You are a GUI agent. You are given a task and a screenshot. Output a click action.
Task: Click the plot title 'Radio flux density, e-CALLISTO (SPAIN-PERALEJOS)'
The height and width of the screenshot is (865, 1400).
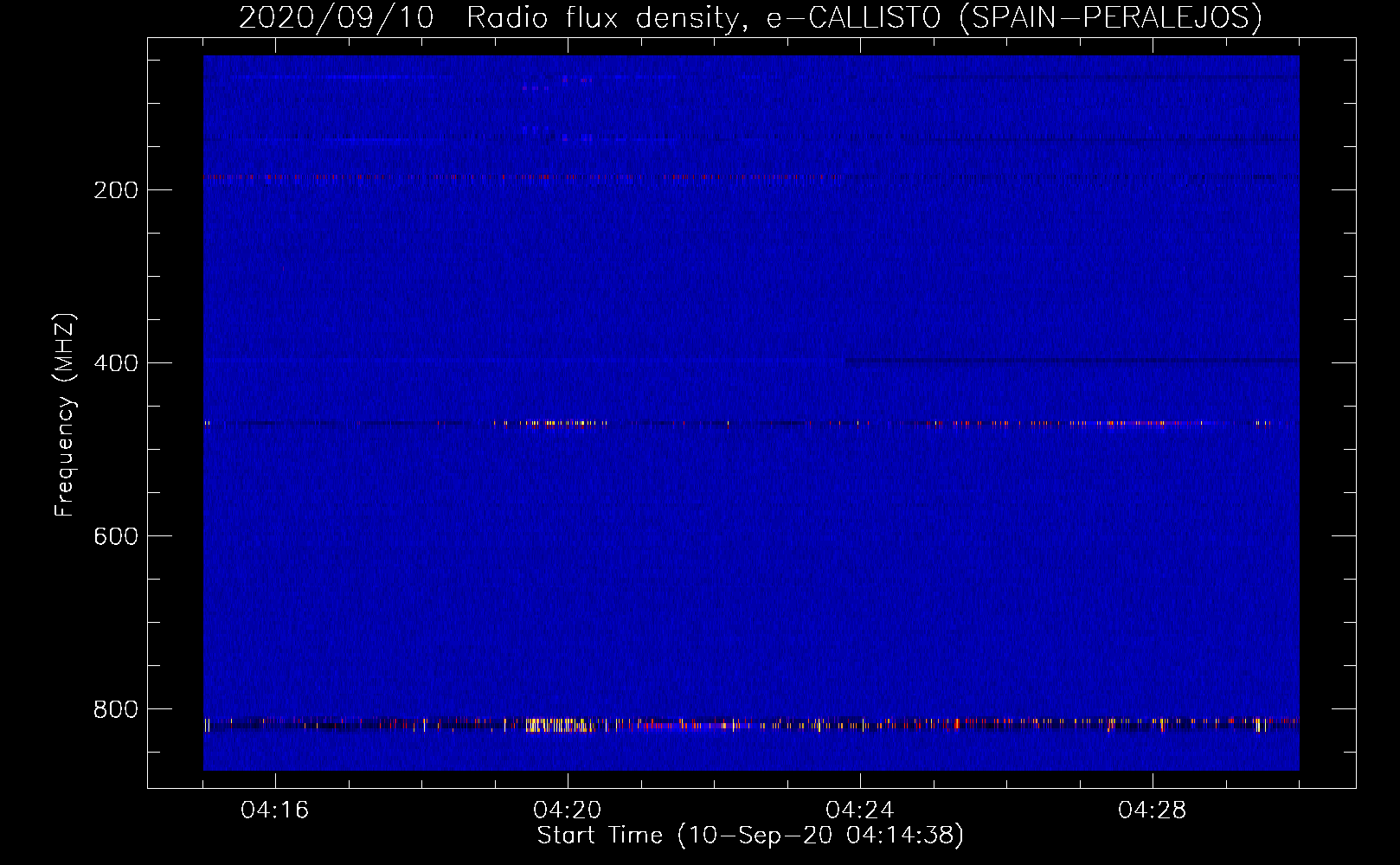(864, 17)
